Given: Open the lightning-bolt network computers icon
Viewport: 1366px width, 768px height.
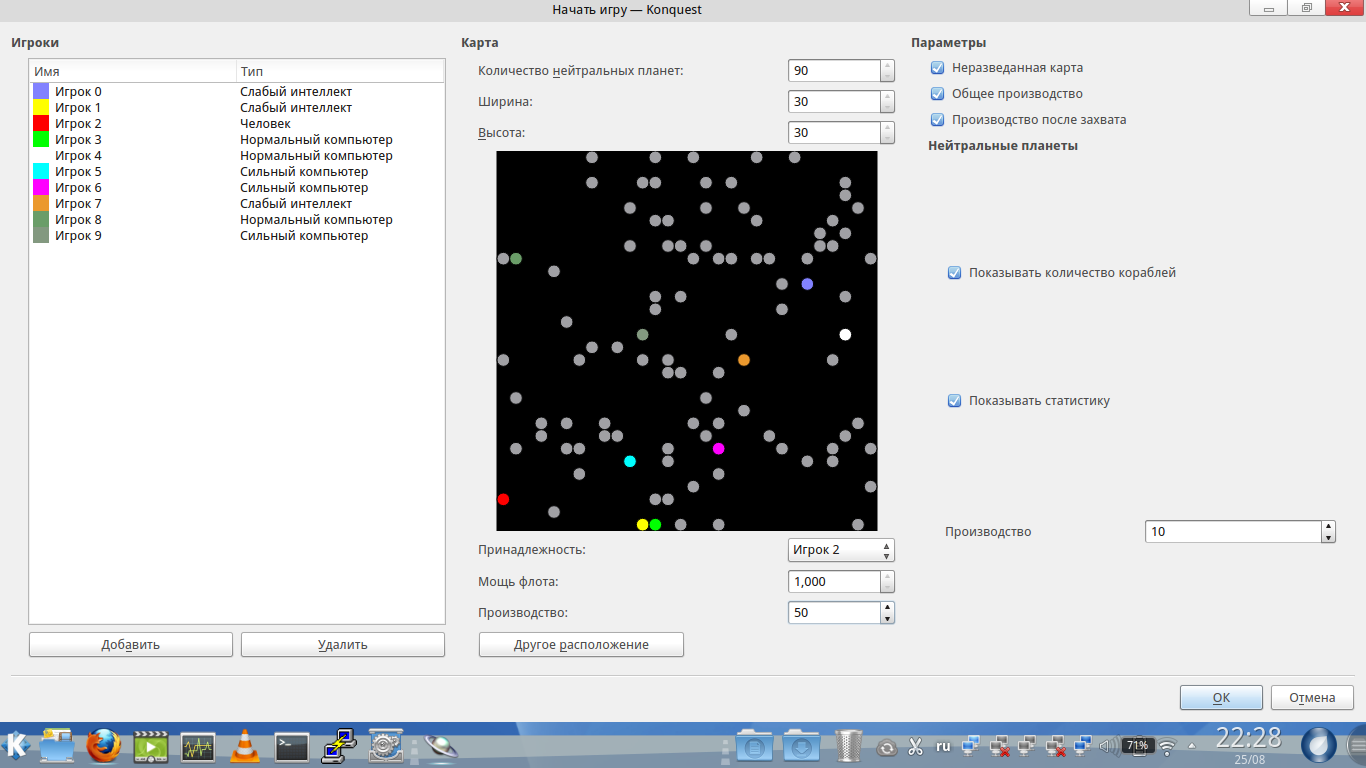Looking at the screenshot, I should [x=339, y=745].
